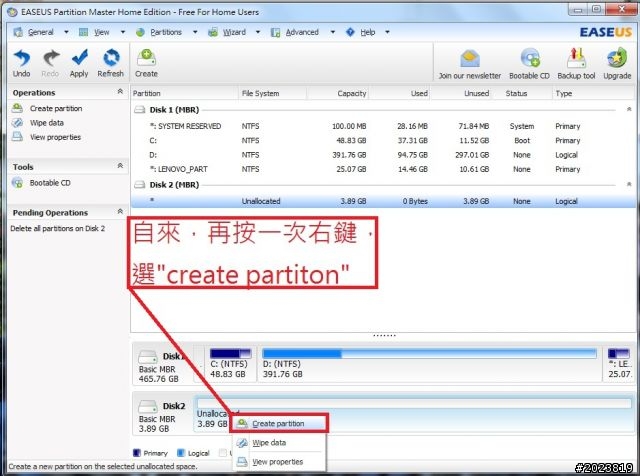Image resolution: width=640 pixels, height=476 pixels.
Task: Open the Partitions menu dropdown arrow
Action: pyautogui.click(x=195, y=32)
